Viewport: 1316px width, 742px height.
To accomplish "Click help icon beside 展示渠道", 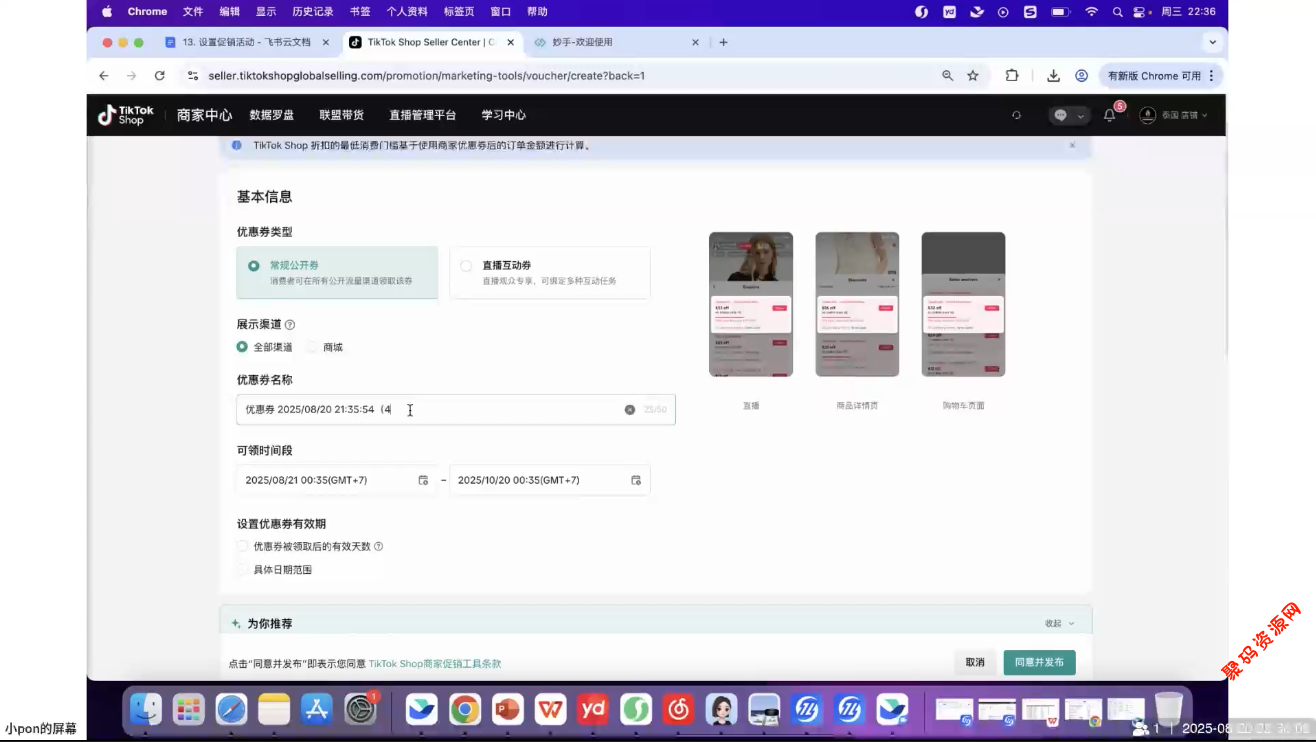I will 290,325.
